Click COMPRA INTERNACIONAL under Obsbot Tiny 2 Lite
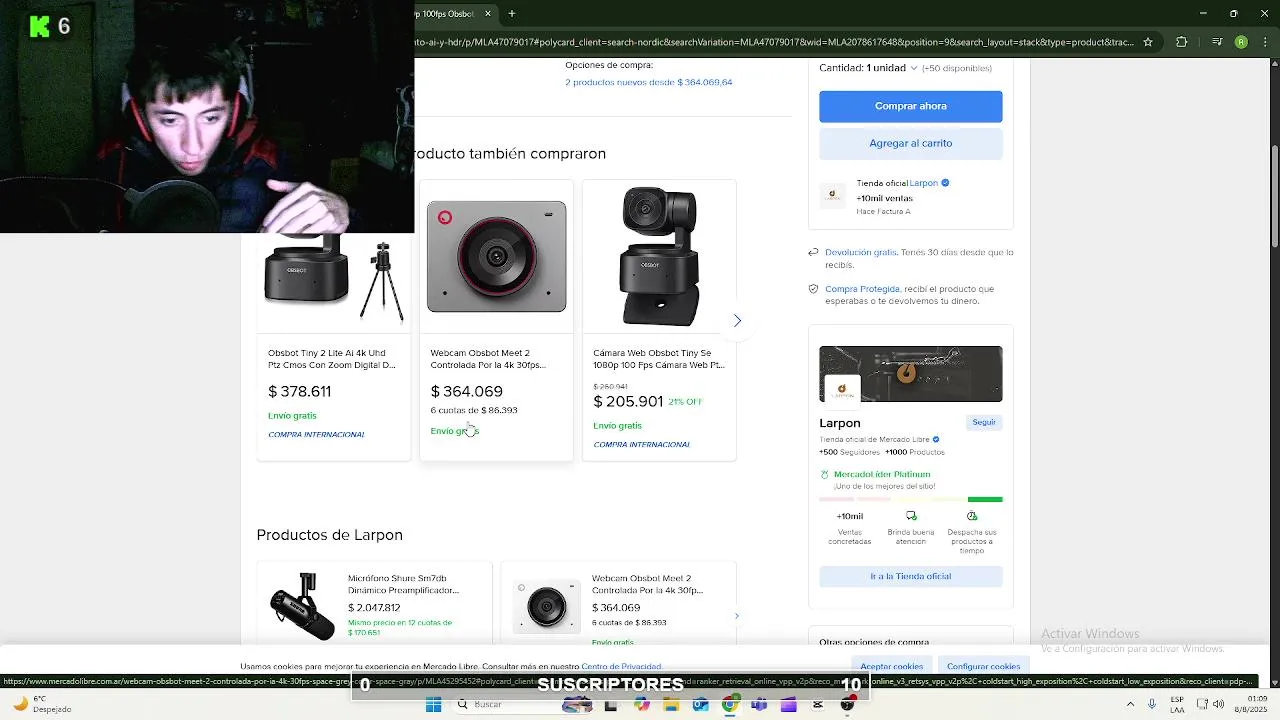Viewport: 1280px width, 720px height. click(316, 434)
